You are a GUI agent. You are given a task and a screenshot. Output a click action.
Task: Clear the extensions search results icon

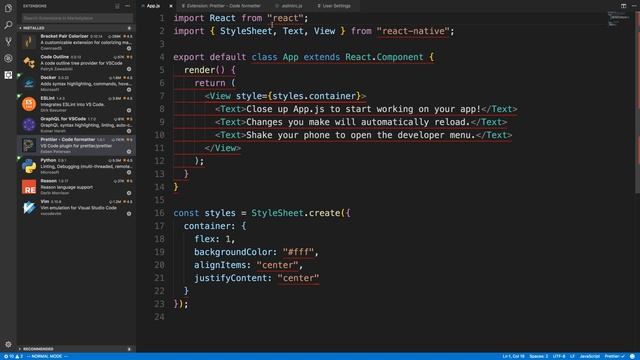tap(118, 6)
